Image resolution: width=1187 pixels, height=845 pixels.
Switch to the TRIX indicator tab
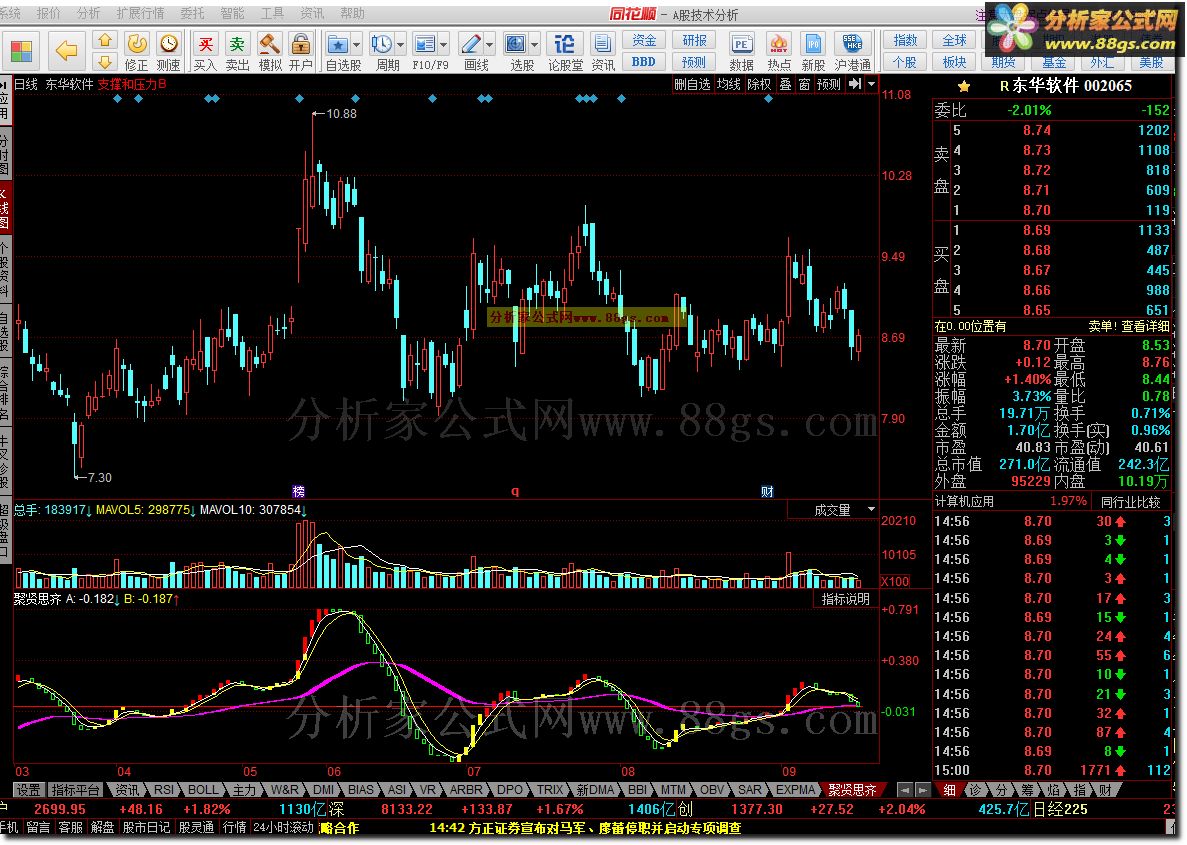coord(550,790)
